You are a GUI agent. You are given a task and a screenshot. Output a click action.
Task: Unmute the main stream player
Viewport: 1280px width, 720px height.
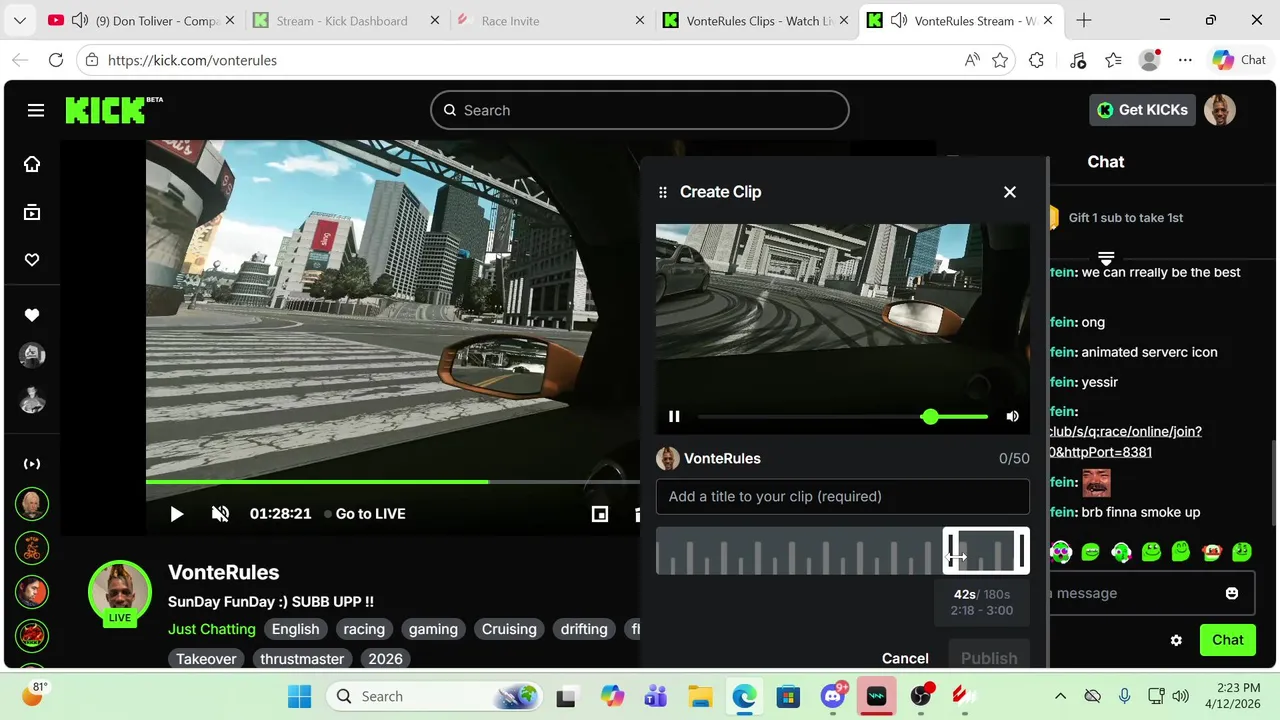221,514
